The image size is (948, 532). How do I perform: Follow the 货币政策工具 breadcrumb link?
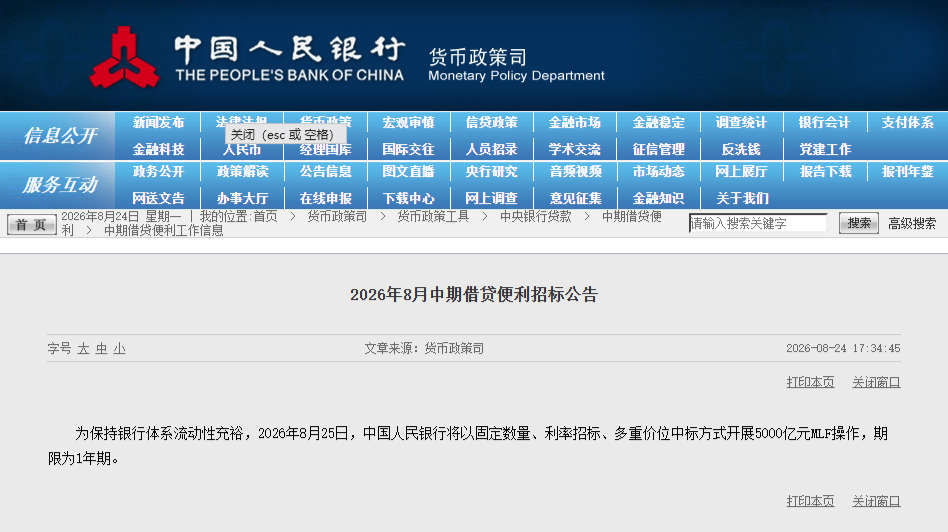click(433, 216)
